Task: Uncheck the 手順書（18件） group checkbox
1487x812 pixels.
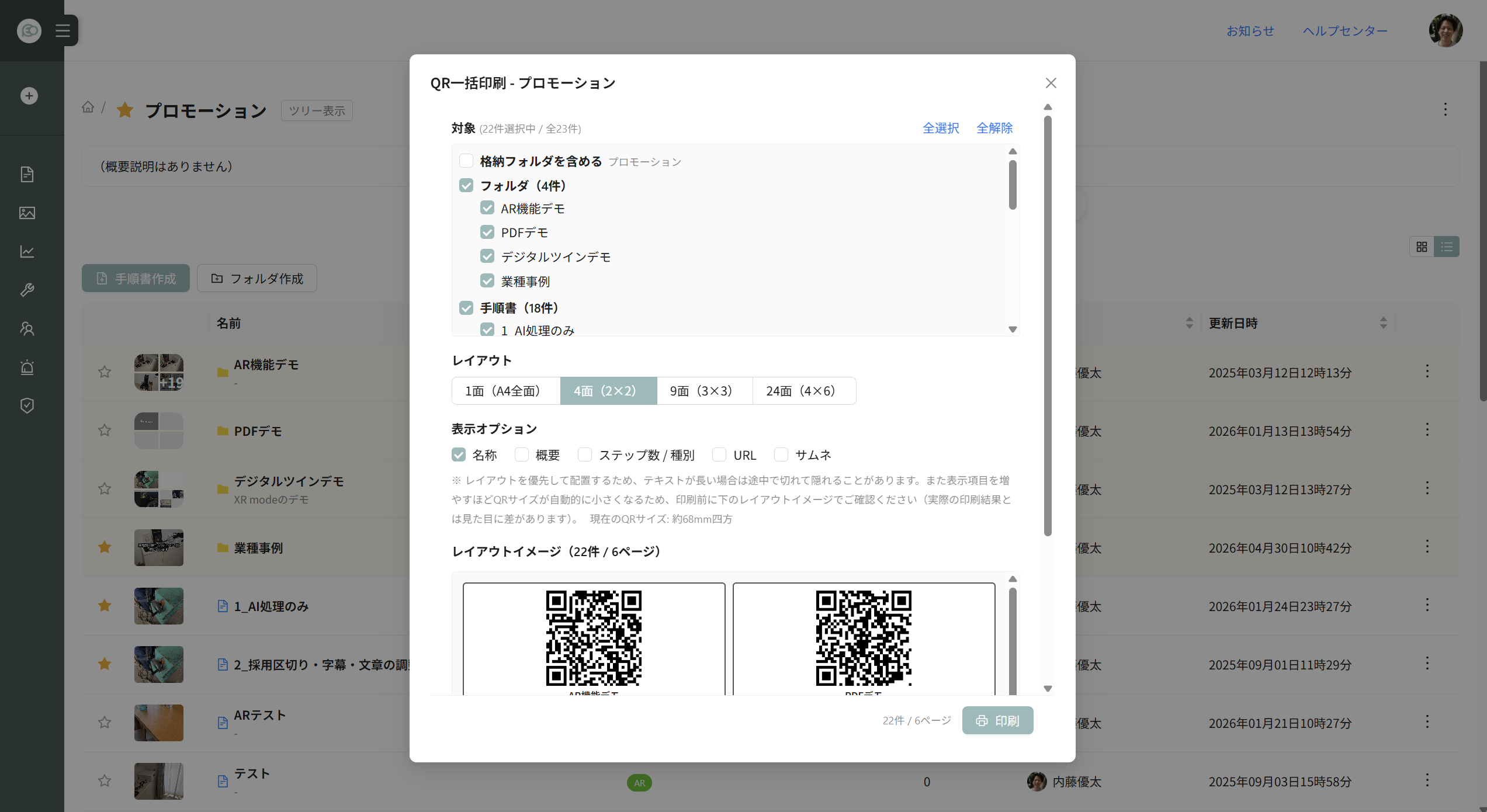Action: pyautogui.click(x=466, y=307)
